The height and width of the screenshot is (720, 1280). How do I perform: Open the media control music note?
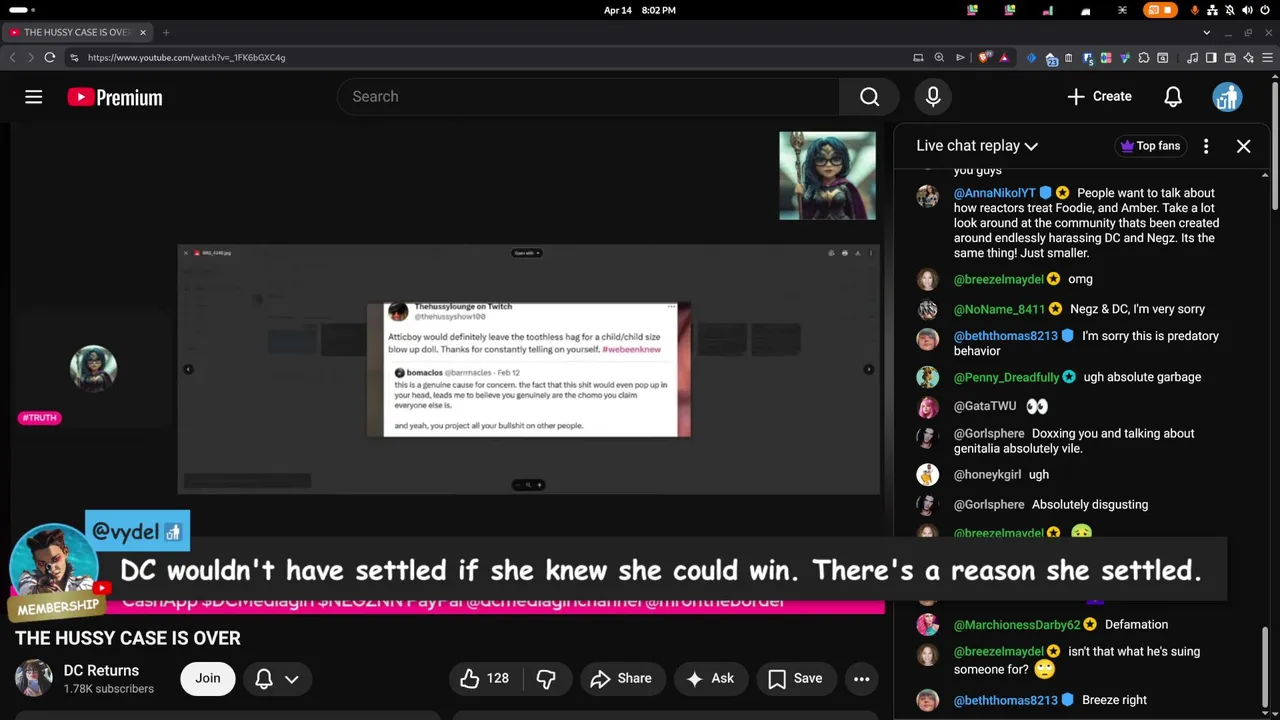pyautogui.click(x=1192, y=58)
